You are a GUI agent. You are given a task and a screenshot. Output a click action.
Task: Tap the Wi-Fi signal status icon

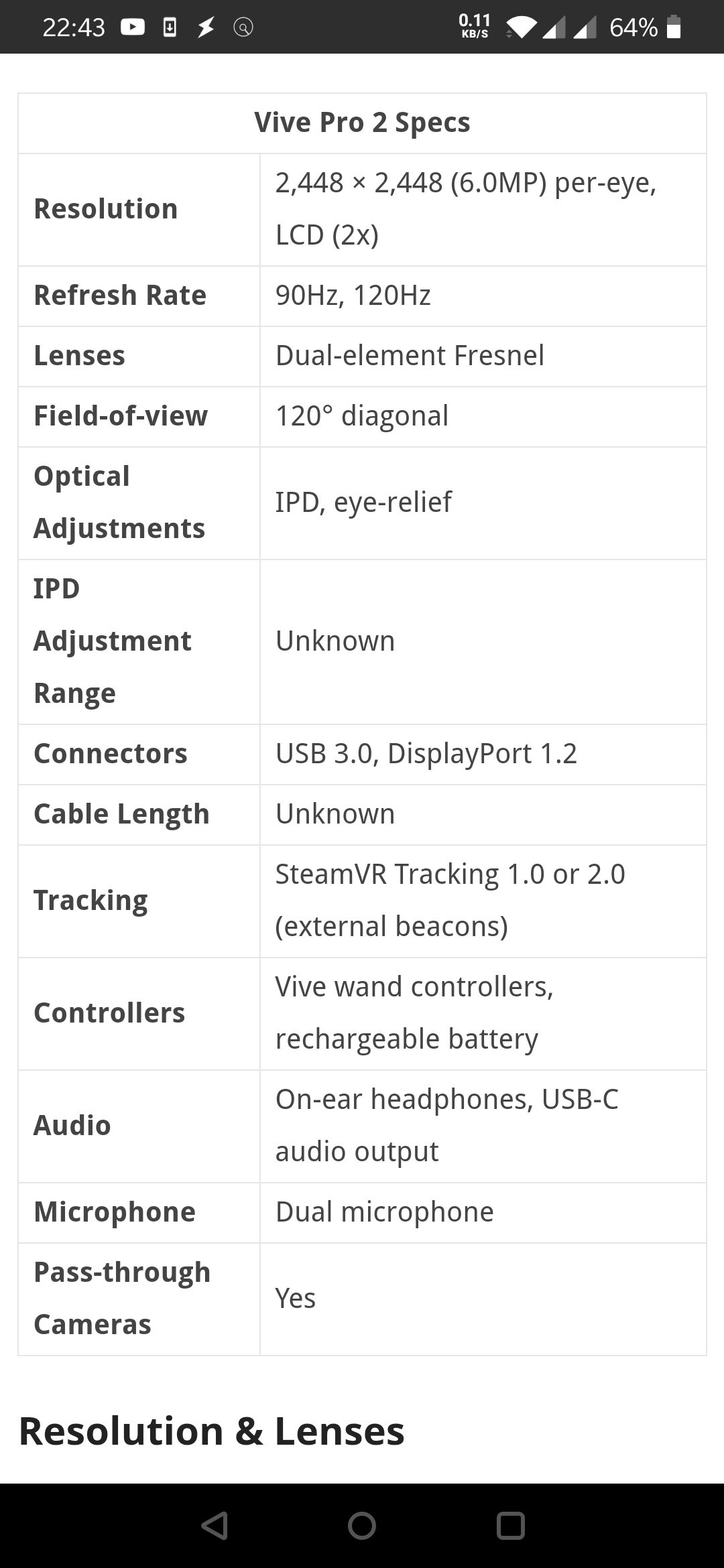point(522,27)
